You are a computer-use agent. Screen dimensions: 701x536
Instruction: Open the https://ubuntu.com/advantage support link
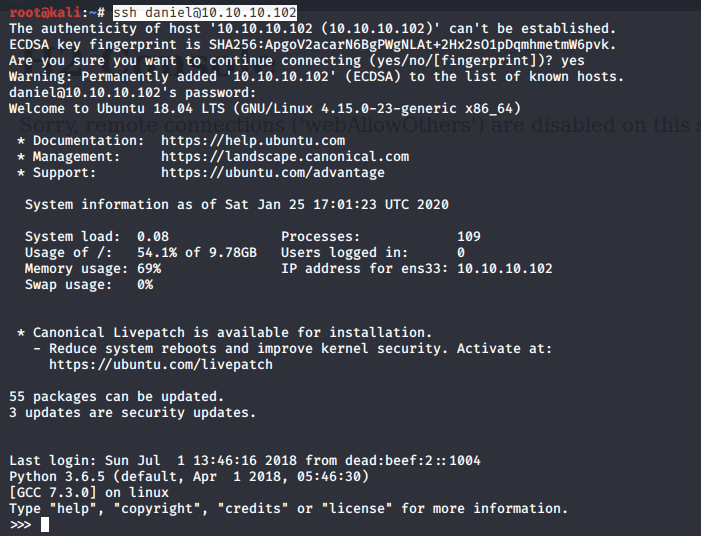pyautogui.click(x=272, y=173)
